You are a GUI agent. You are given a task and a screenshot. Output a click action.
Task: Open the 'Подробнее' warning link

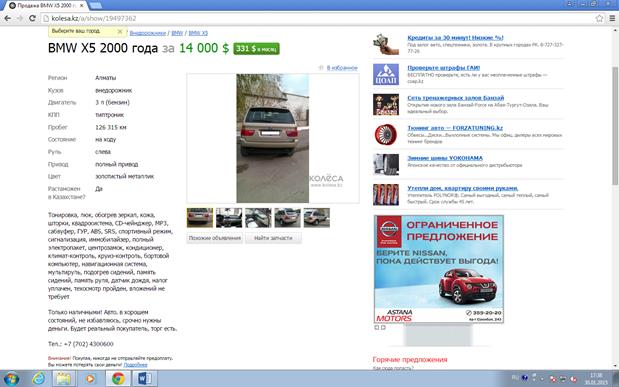click(135, 365)
